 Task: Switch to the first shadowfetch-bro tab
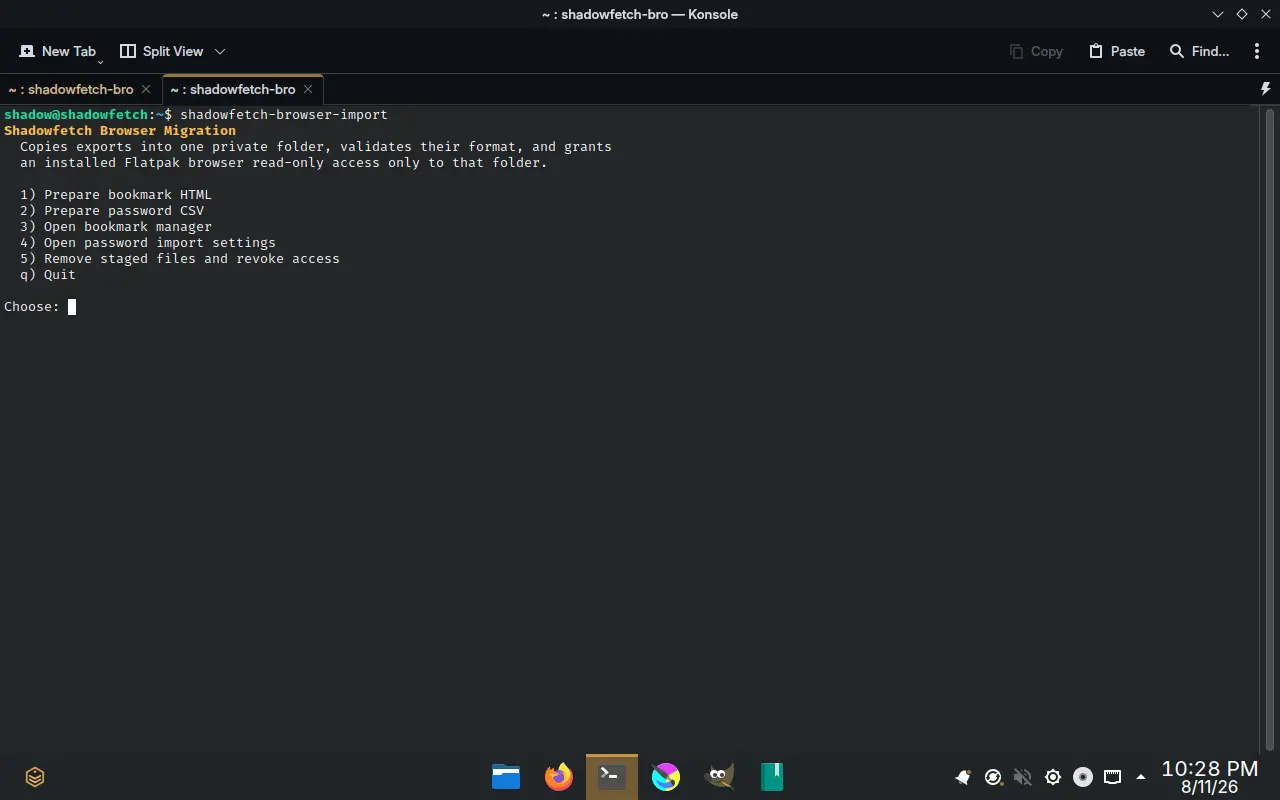pos(70,89)
